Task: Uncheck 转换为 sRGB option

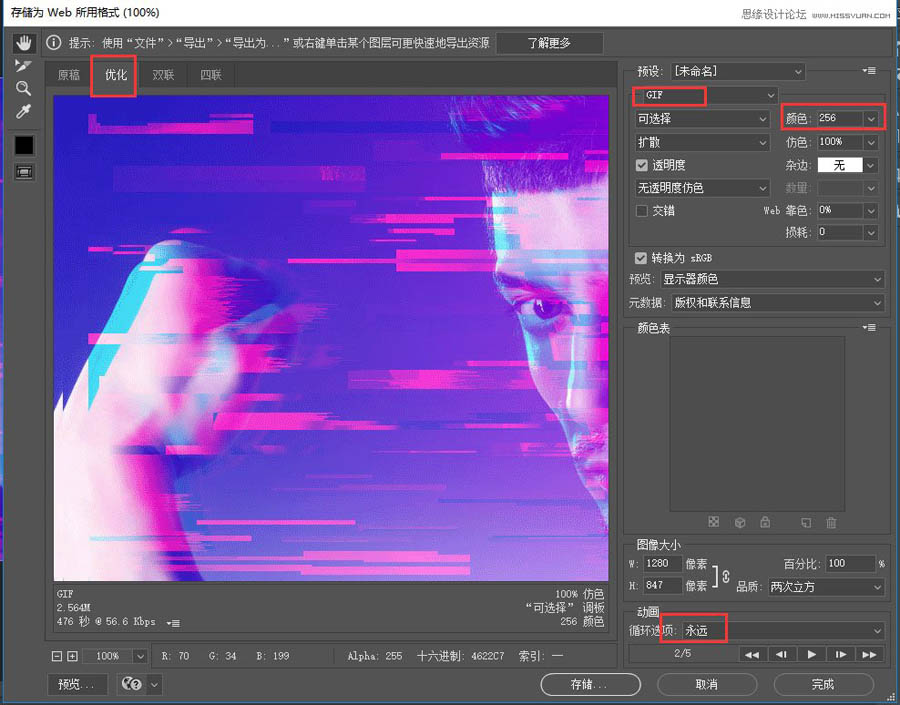Action: point(640,257)
